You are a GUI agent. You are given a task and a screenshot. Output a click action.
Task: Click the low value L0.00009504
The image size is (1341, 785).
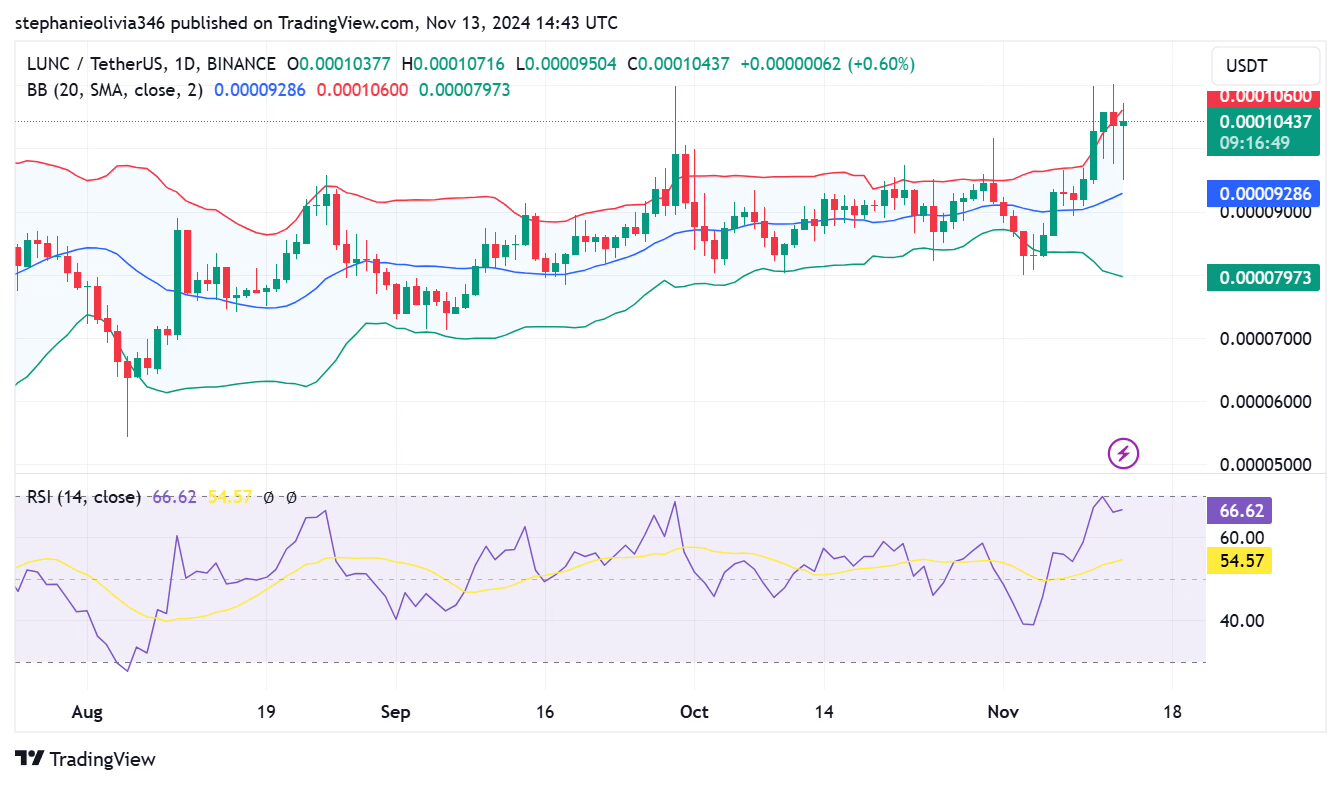click(568, 64)
